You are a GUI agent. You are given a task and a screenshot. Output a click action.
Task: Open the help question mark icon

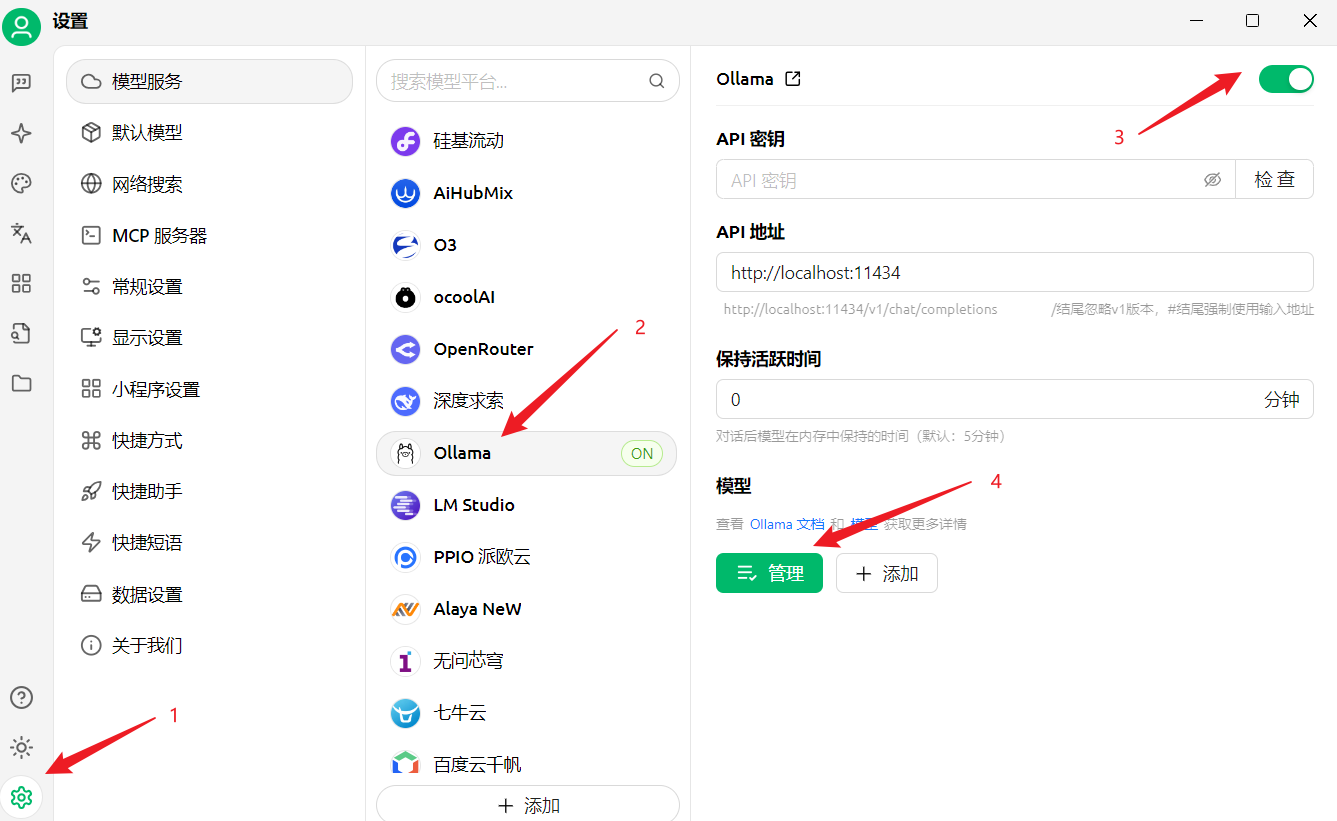21,697
